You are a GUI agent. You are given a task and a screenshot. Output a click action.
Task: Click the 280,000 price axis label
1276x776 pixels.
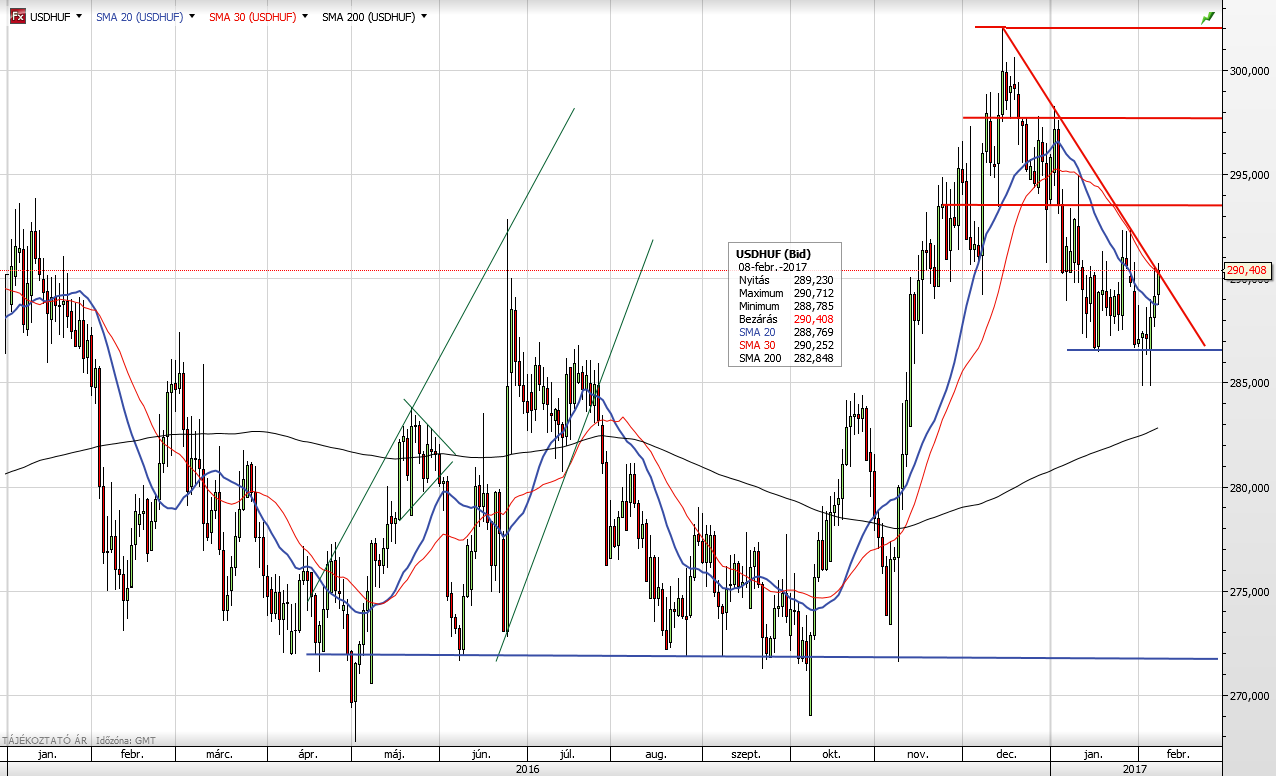pyautogui.click(x=1247, y=488)
